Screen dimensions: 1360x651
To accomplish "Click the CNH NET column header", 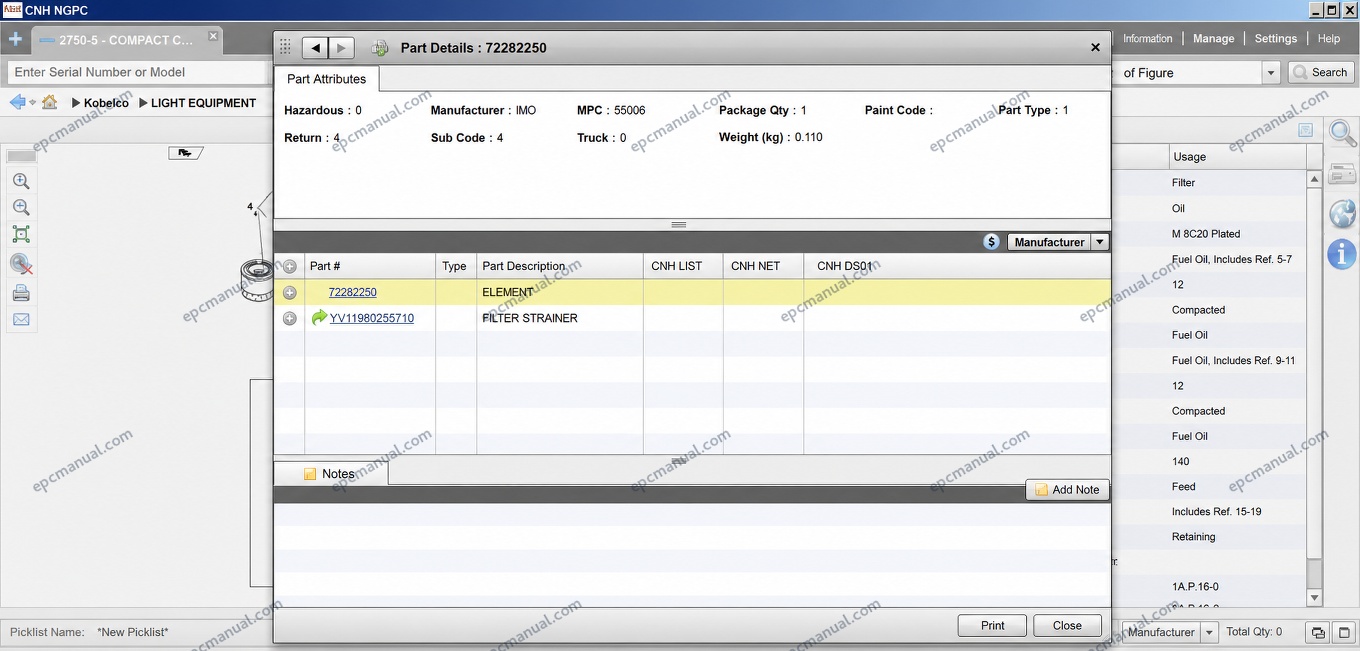I will [x=763, y=266].
